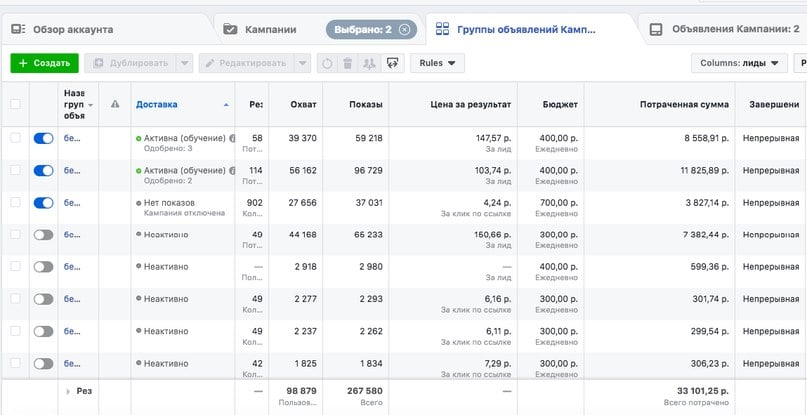Turn off the first ad set toggle
Image resolution: width=807 pixels, height=415 pixels.
[x=43, y=139]
